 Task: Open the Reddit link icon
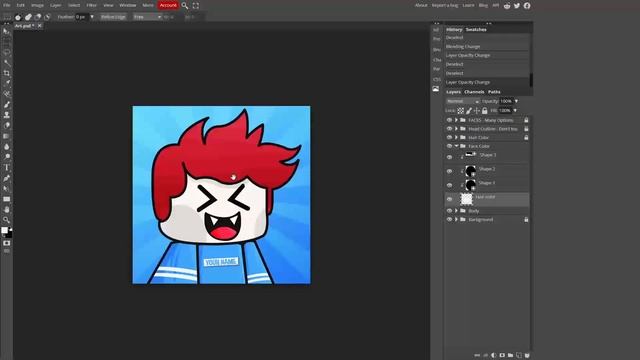507,6
